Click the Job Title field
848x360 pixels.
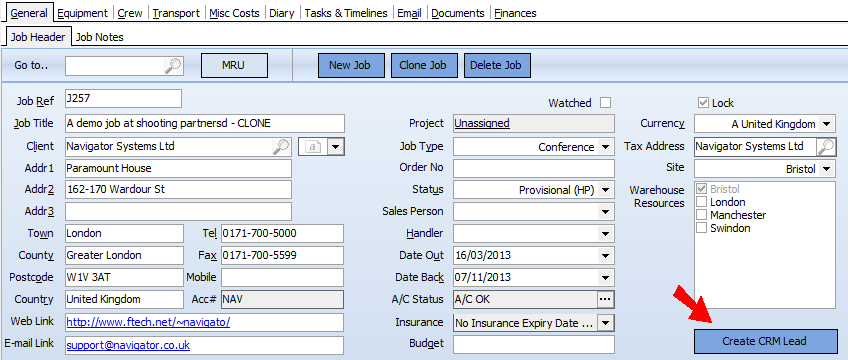[x=204, y=123]
